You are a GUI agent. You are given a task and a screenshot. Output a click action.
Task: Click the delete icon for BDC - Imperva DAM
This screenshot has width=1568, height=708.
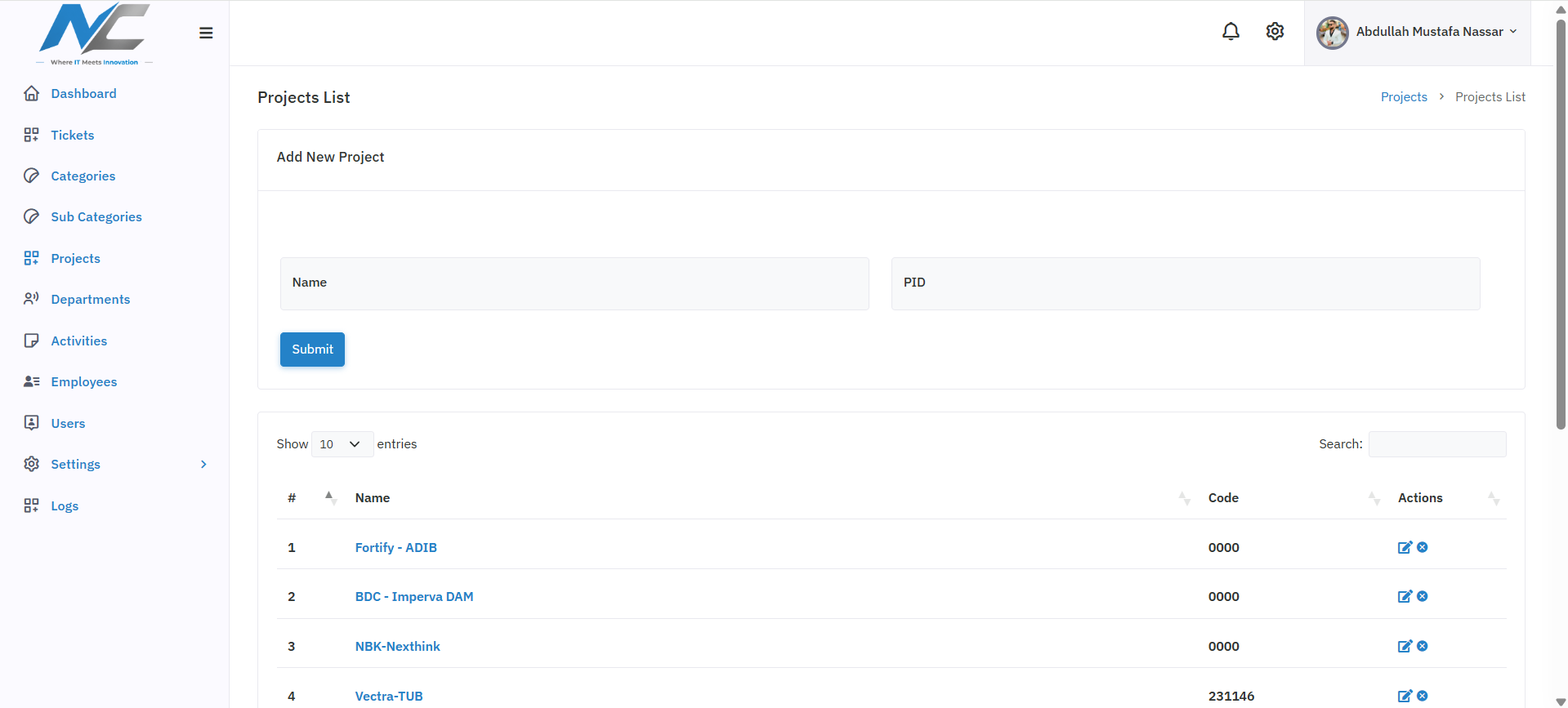[1423, 596]
